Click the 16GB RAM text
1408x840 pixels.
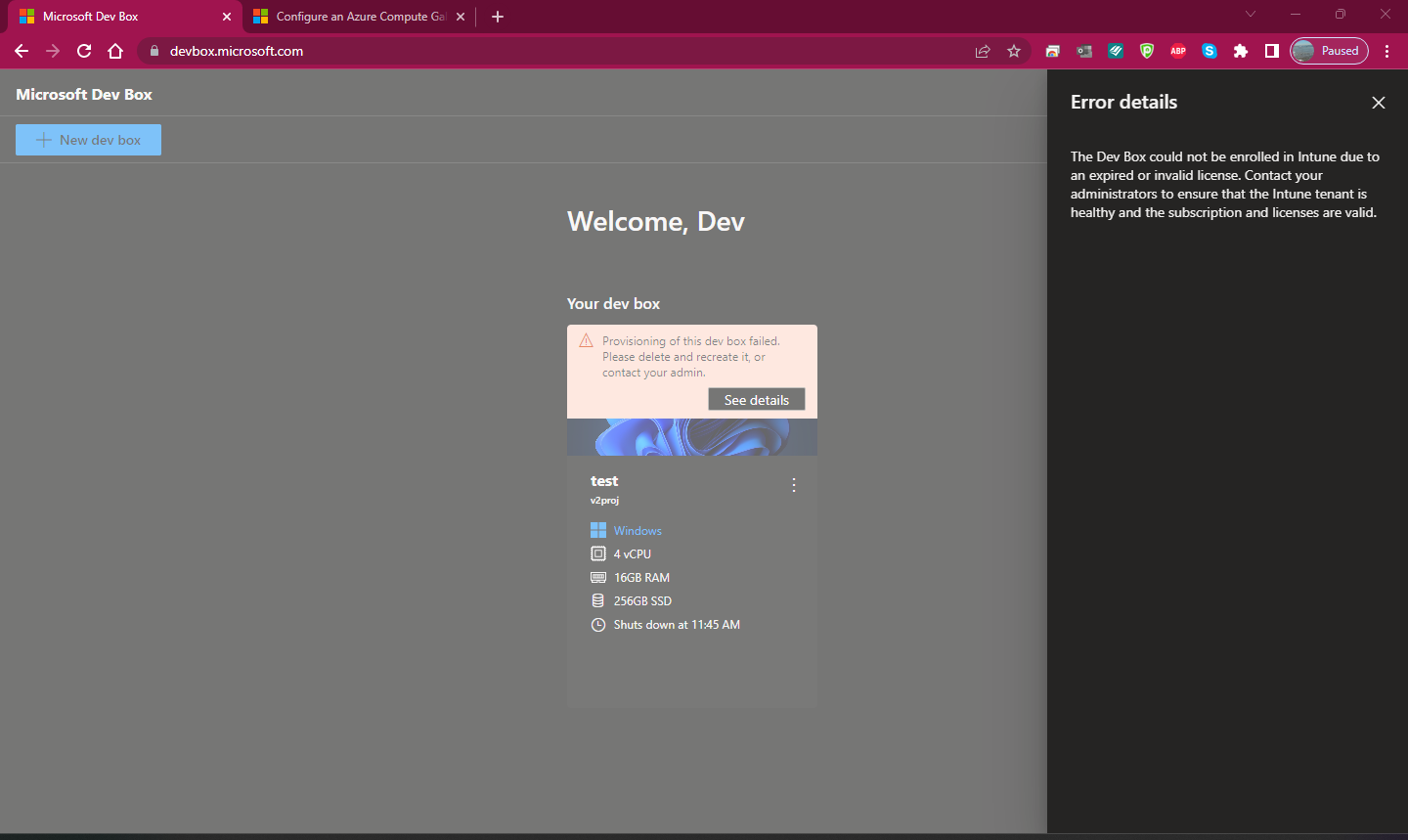[641, 578]
